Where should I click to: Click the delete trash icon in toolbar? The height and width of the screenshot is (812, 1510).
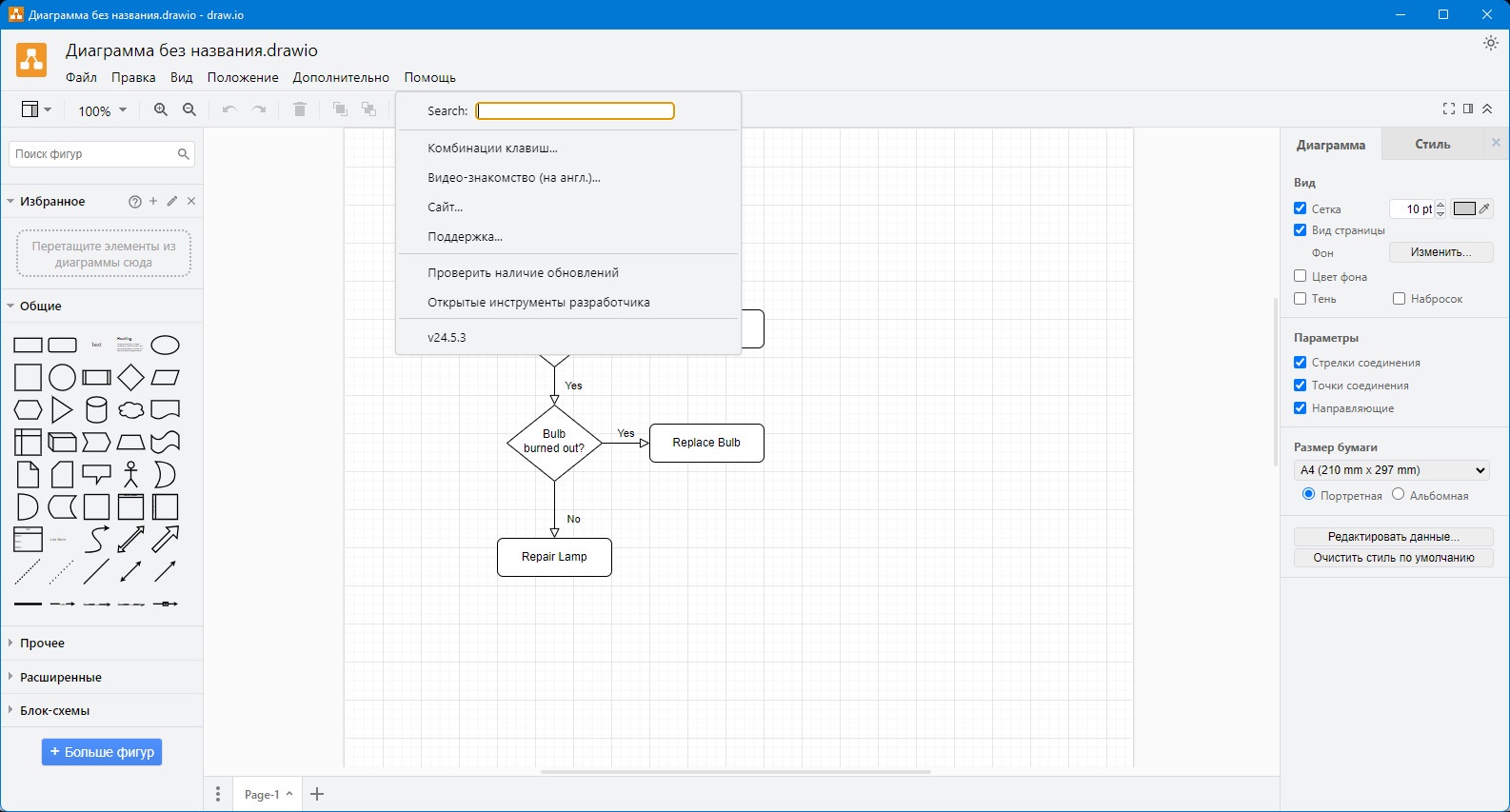[x=300, y=110]
